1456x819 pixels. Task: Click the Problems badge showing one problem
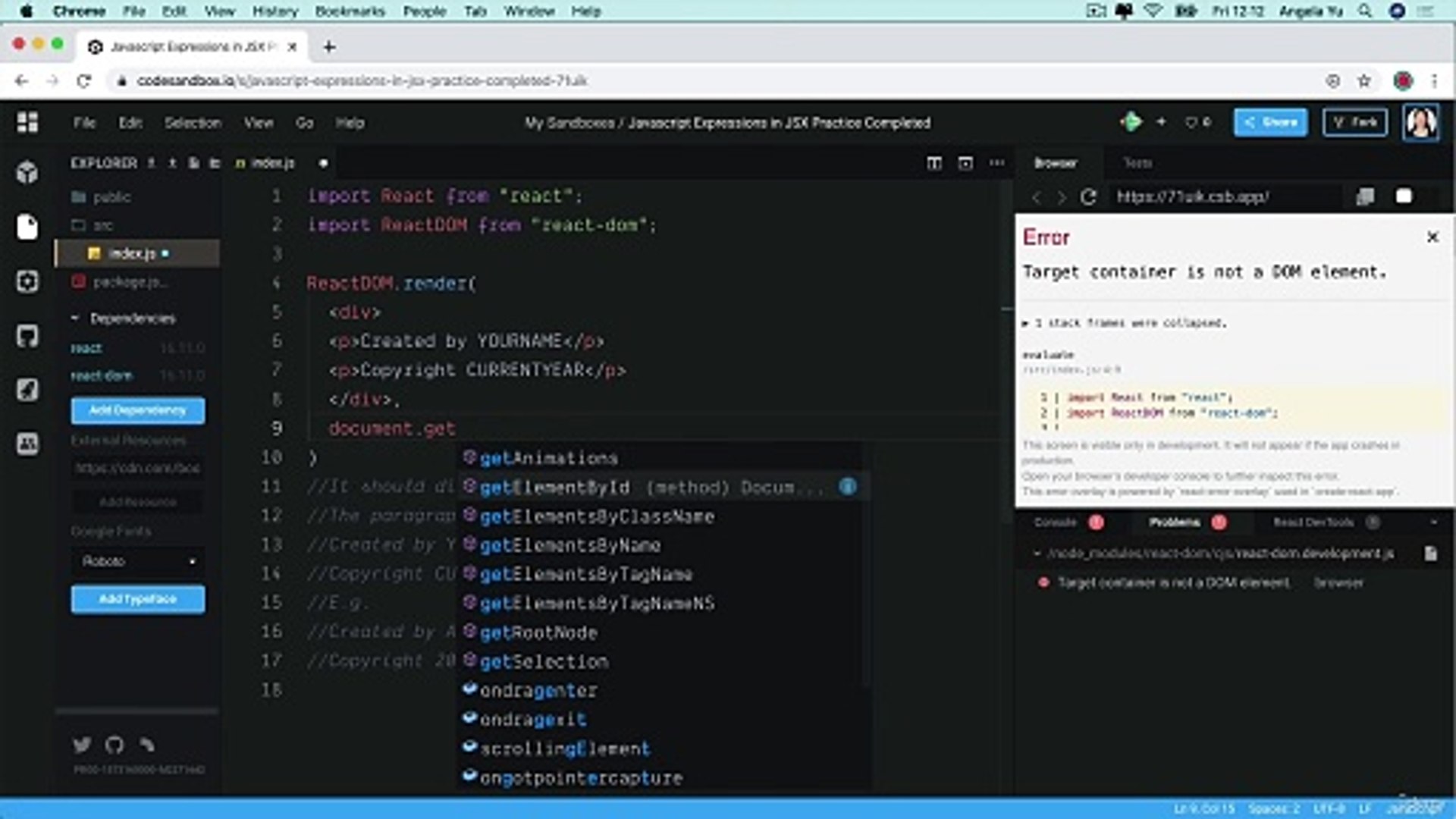[1219, 522]
